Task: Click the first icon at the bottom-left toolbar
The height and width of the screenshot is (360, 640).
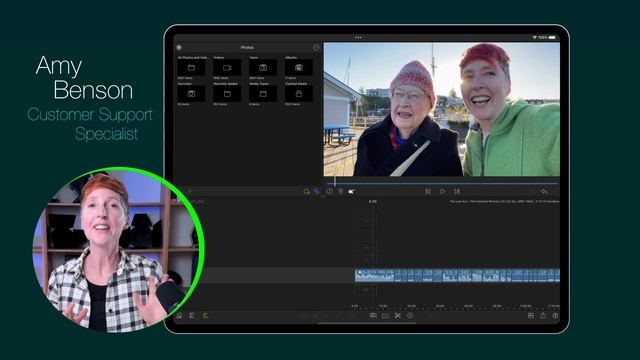Action: click(179, 316)
